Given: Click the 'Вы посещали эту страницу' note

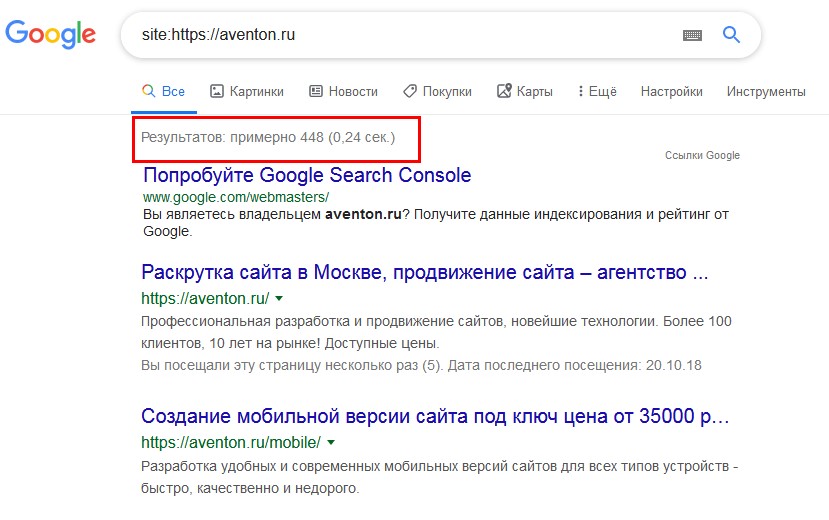Looking at the screenshot, I should click(421, 365).
